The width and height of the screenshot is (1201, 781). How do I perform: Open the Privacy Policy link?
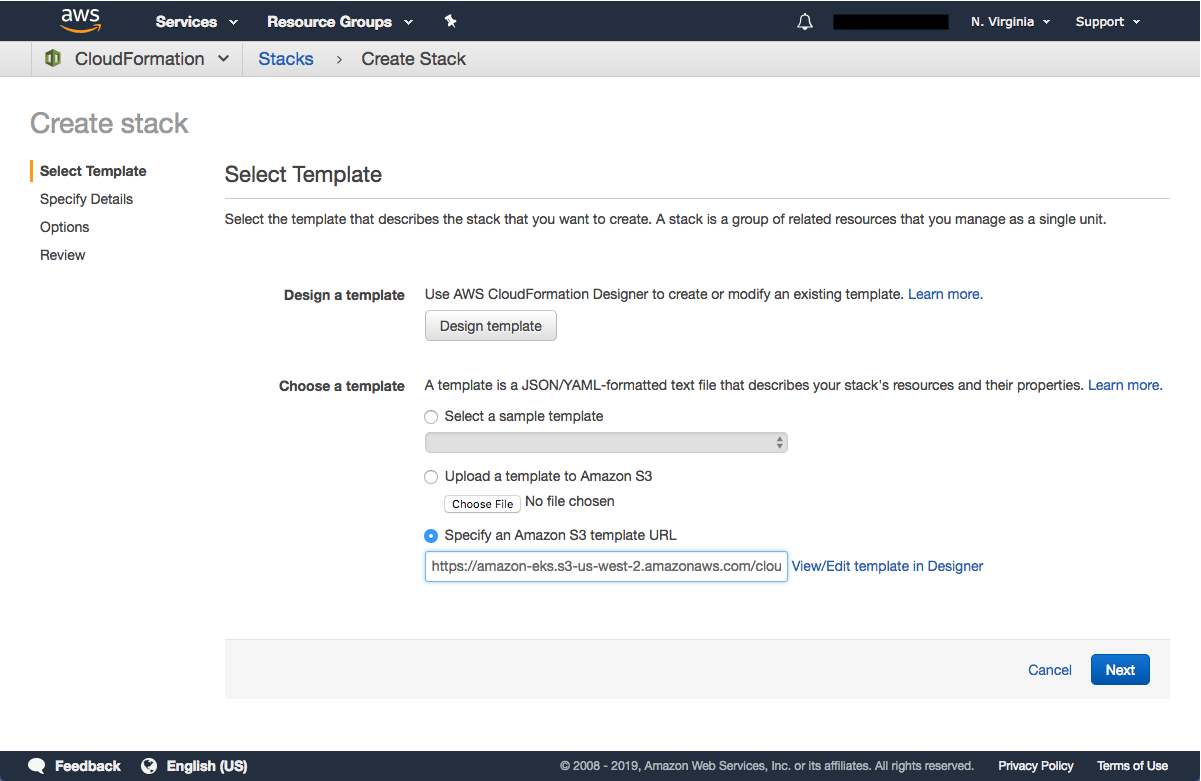(x=1036, y=766)
